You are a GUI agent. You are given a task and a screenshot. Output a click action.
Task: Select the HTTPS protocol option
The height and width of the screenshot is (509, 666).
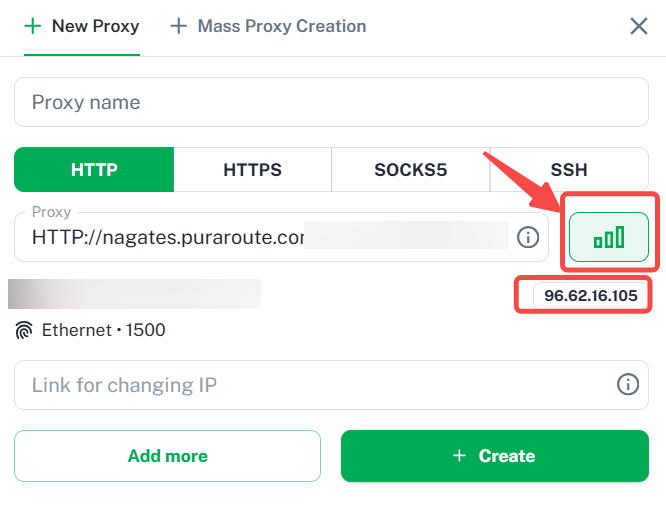click(253, 170)
